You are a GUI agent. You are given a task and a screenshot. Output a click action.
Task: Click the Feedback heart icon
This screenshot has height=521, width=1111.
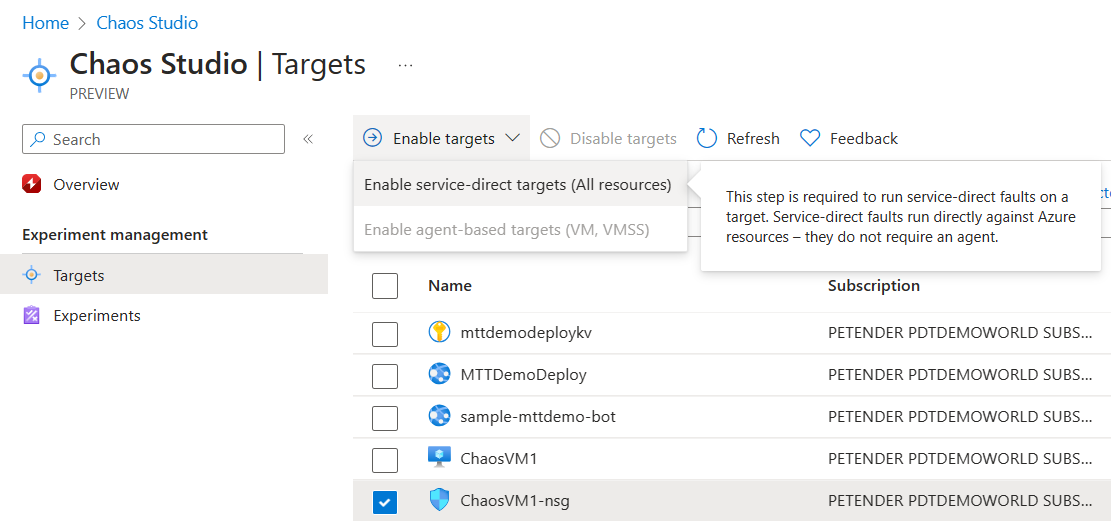(810, 138)
